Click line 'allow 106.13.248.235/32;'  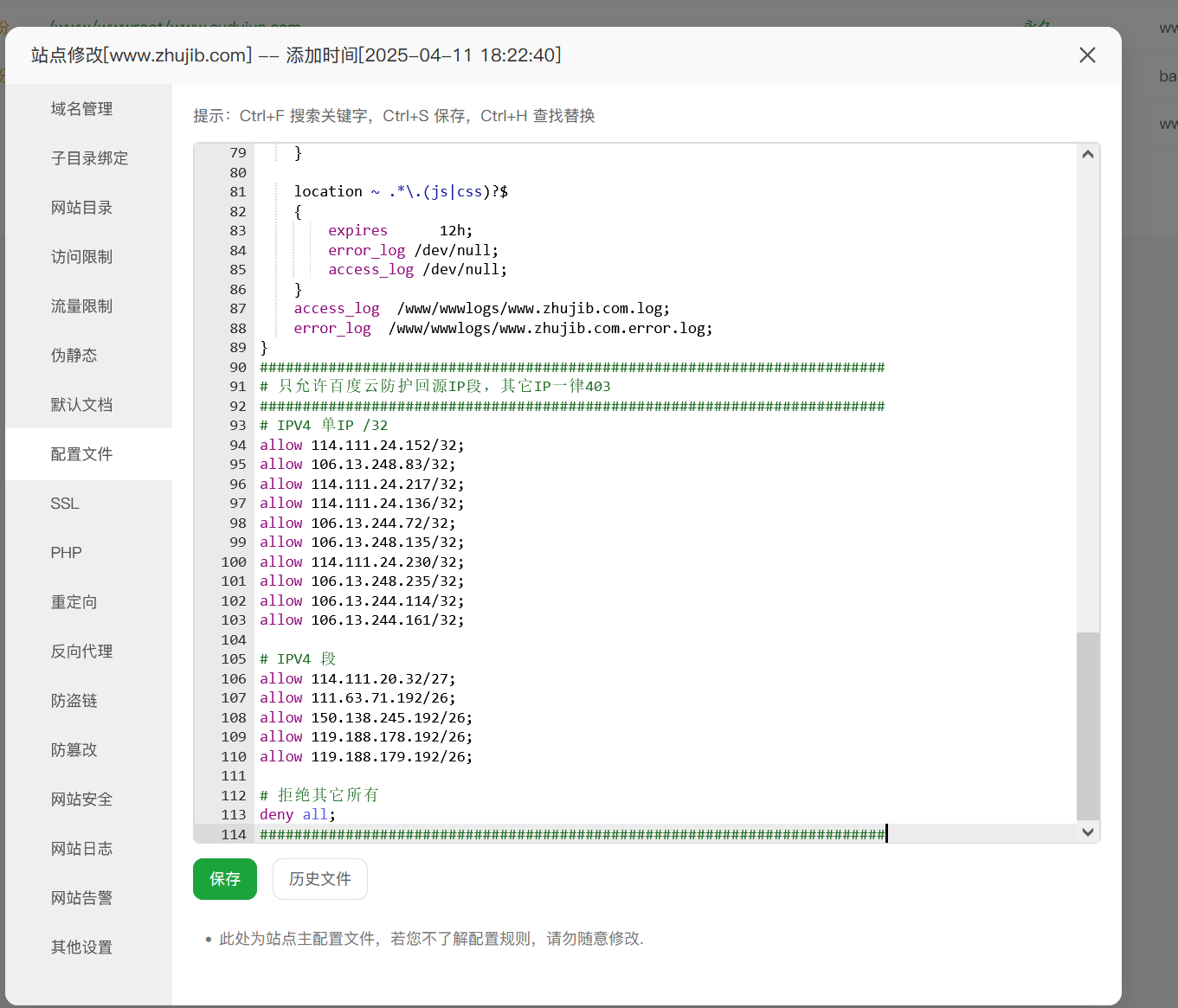tap(362, 581)
